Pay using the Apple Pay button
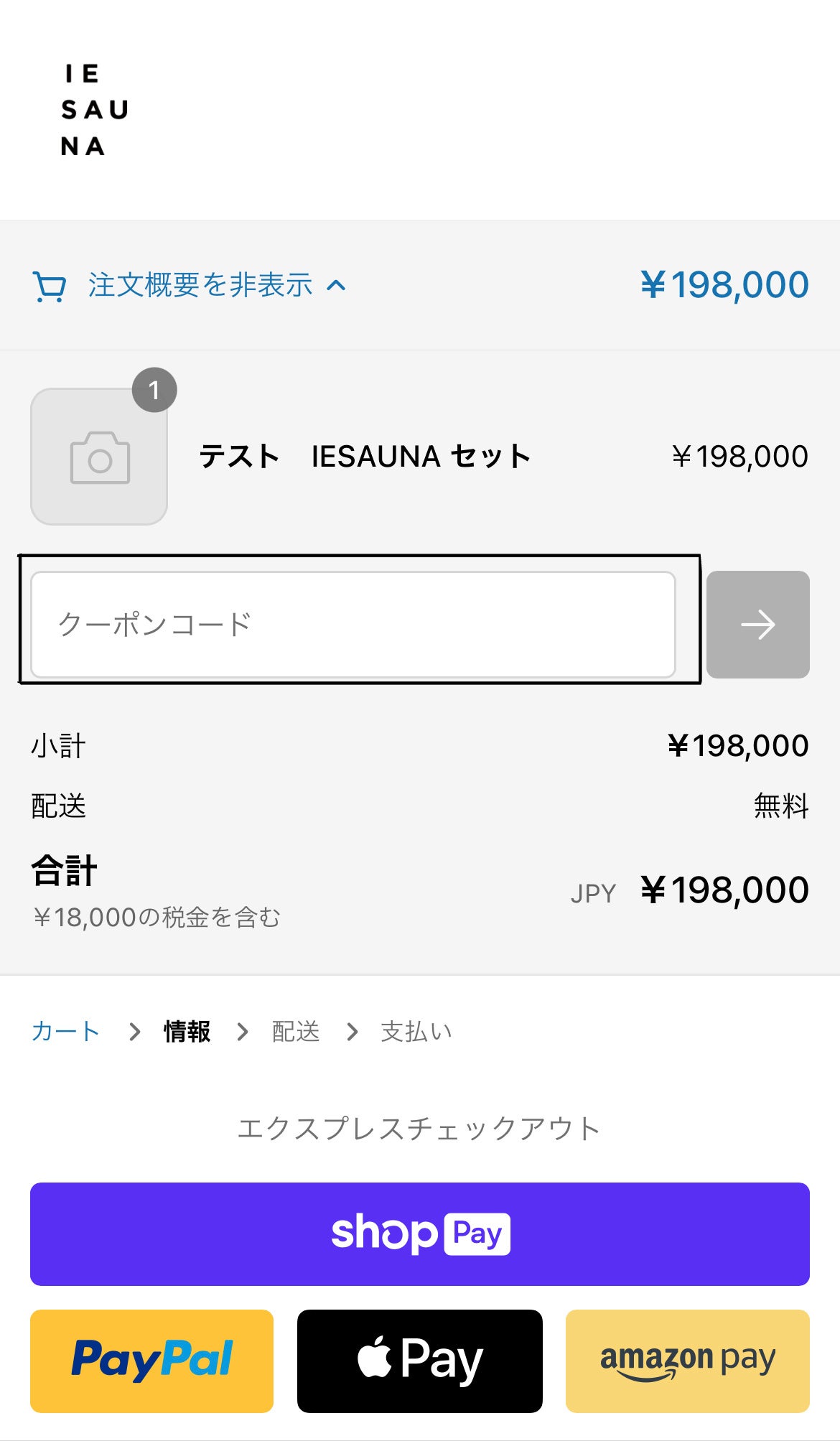Viewport: 840px width, 1441px height. [x=419, y=1361]
